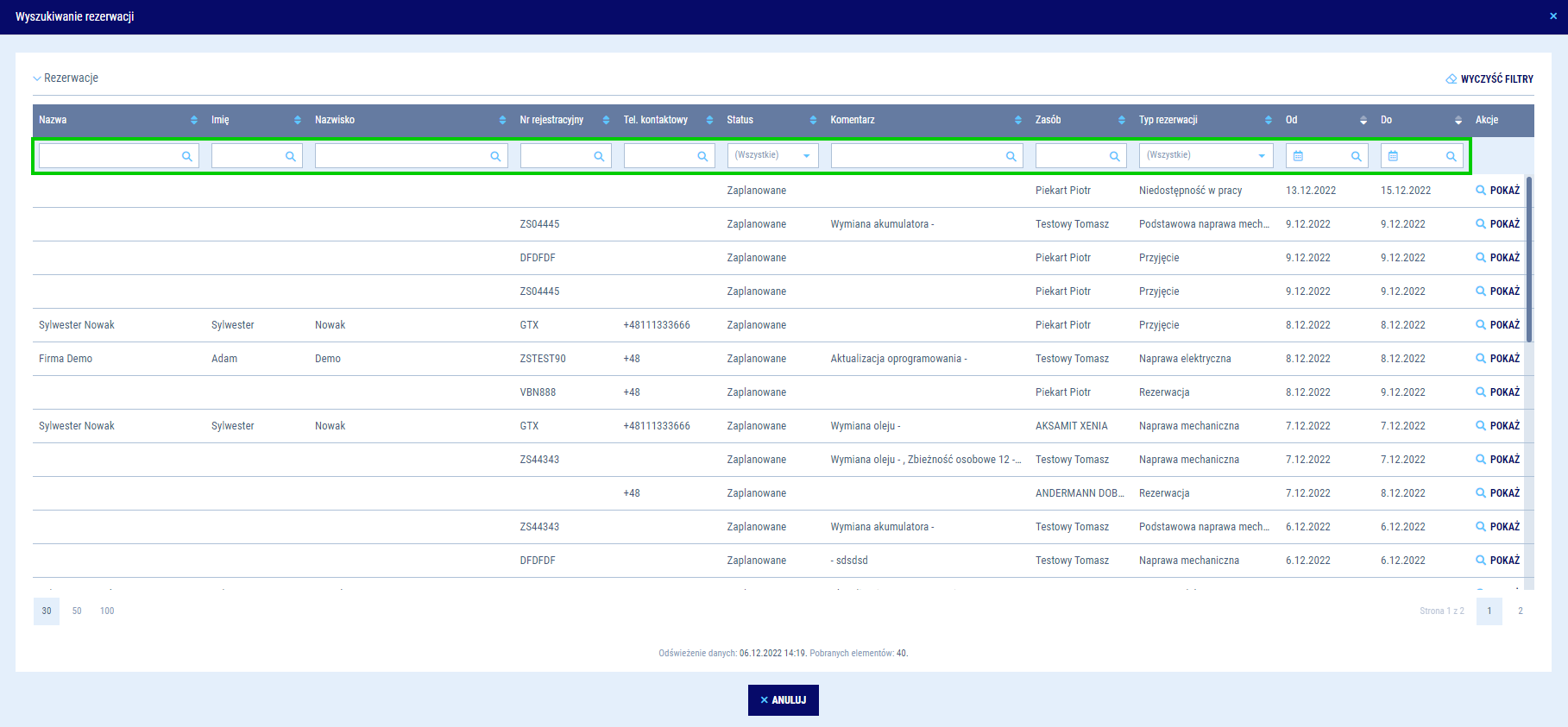Open the calendar icon in Od filter
The height and width of the screenshot is (727, 1568).
tap(1298, 156)
